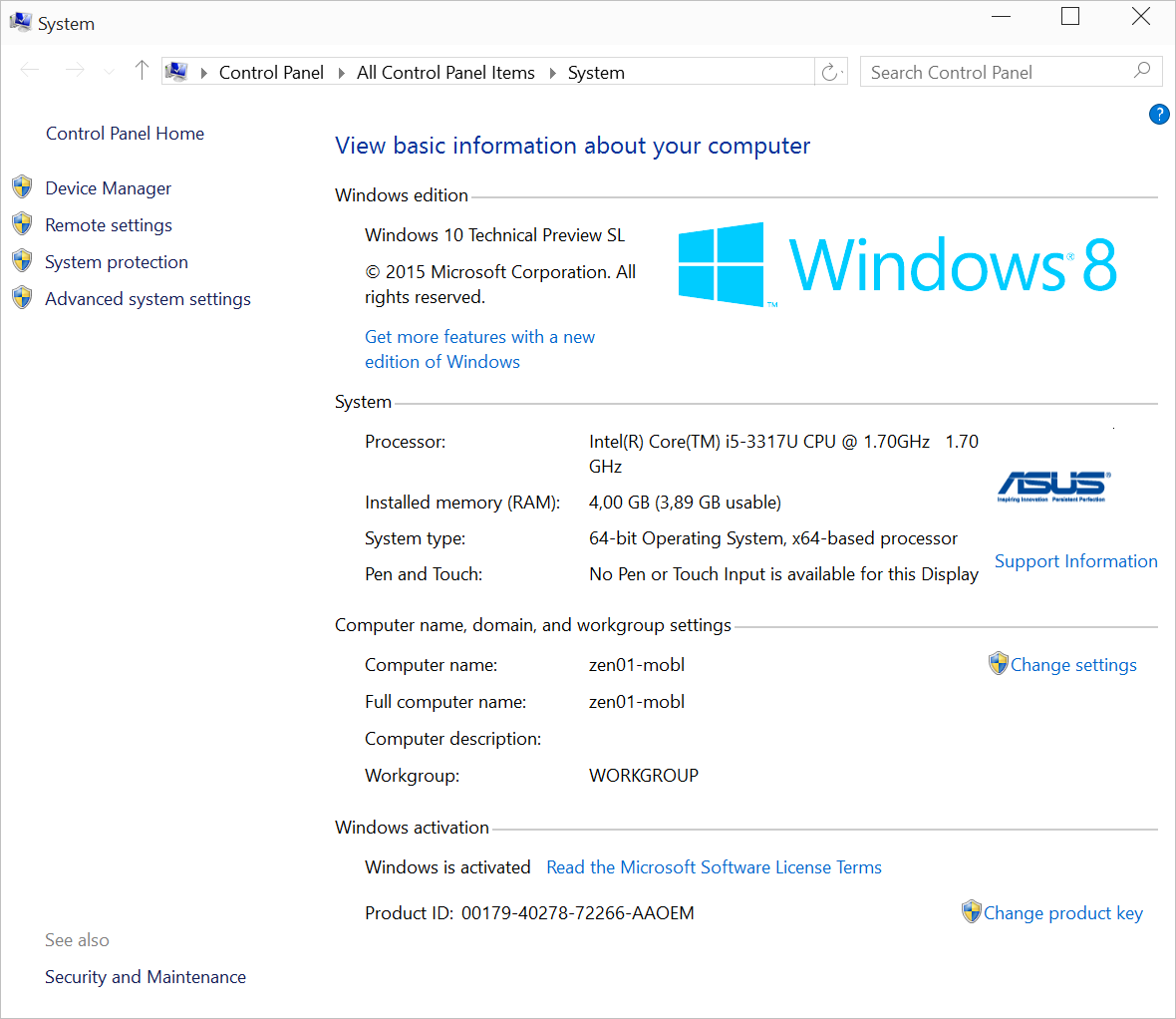The image size is (1176, 1019).
Task: Open All Control Panel Items from the breadcrumb
Action: [445, 72]
